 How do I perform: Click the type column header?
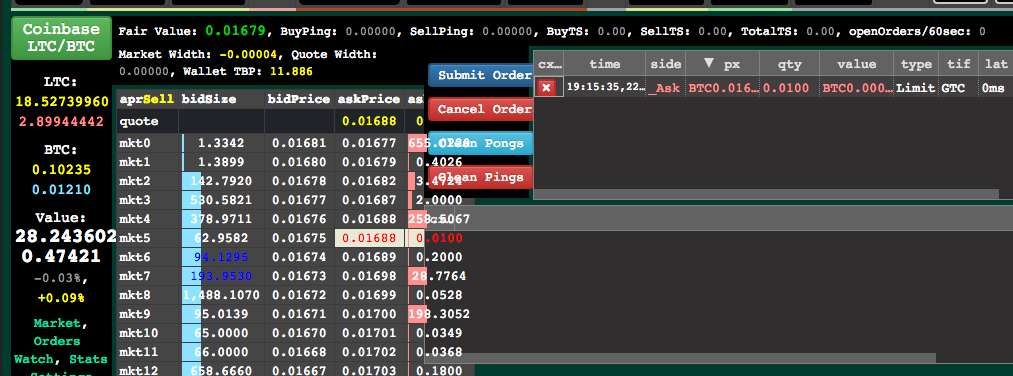pyautogui.click(x=916, y=64)
